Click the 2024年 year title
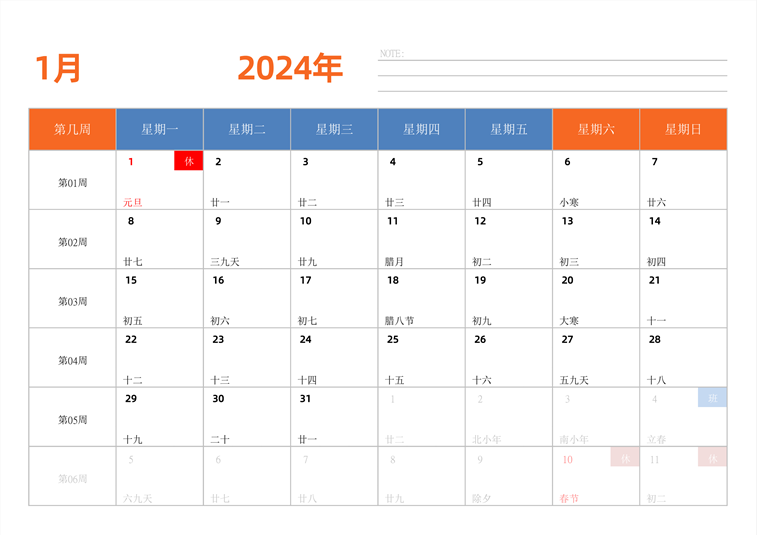Viewport: 757px width, 535px height. (290, 68)
